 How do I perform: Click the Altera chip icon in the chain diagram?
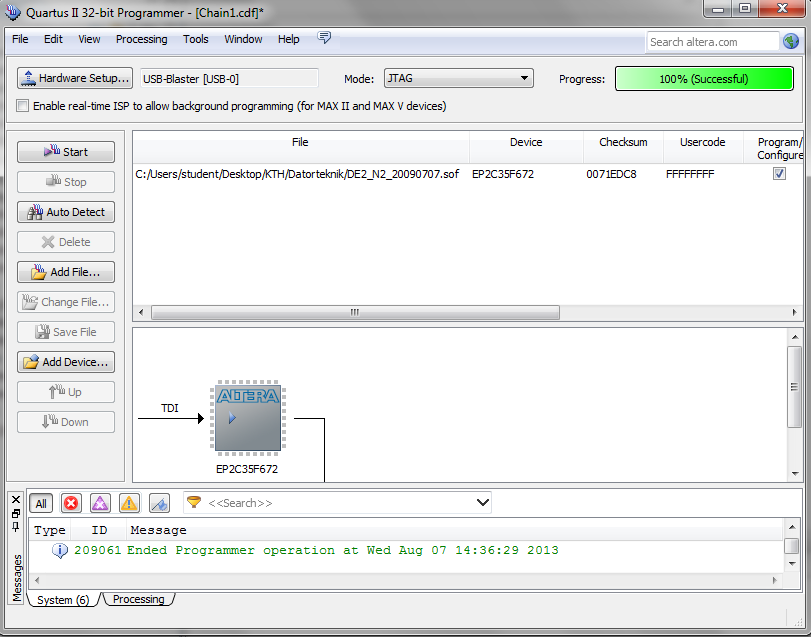248,418
